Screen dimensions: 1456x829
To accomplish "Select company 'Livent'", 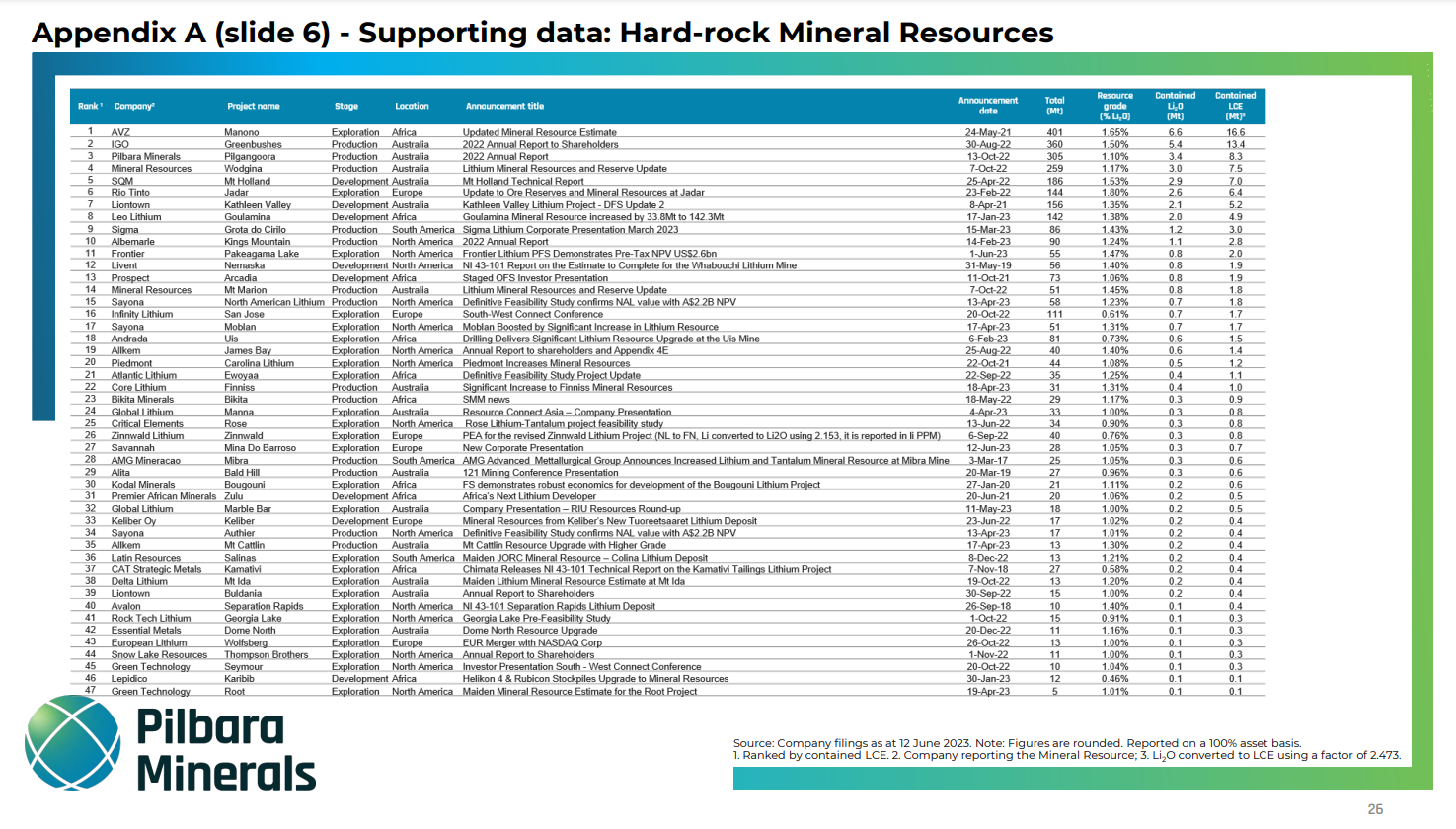I will pyautogui.click(x=124, y=265).
